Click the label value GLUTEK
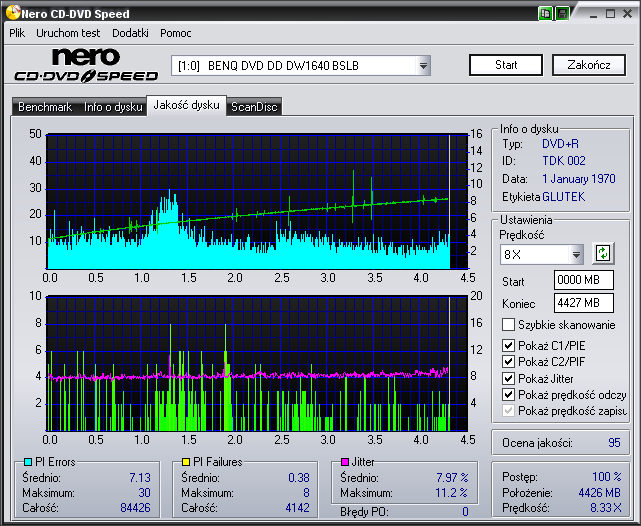This screenshot has width=641, height=526. point(563,197)
